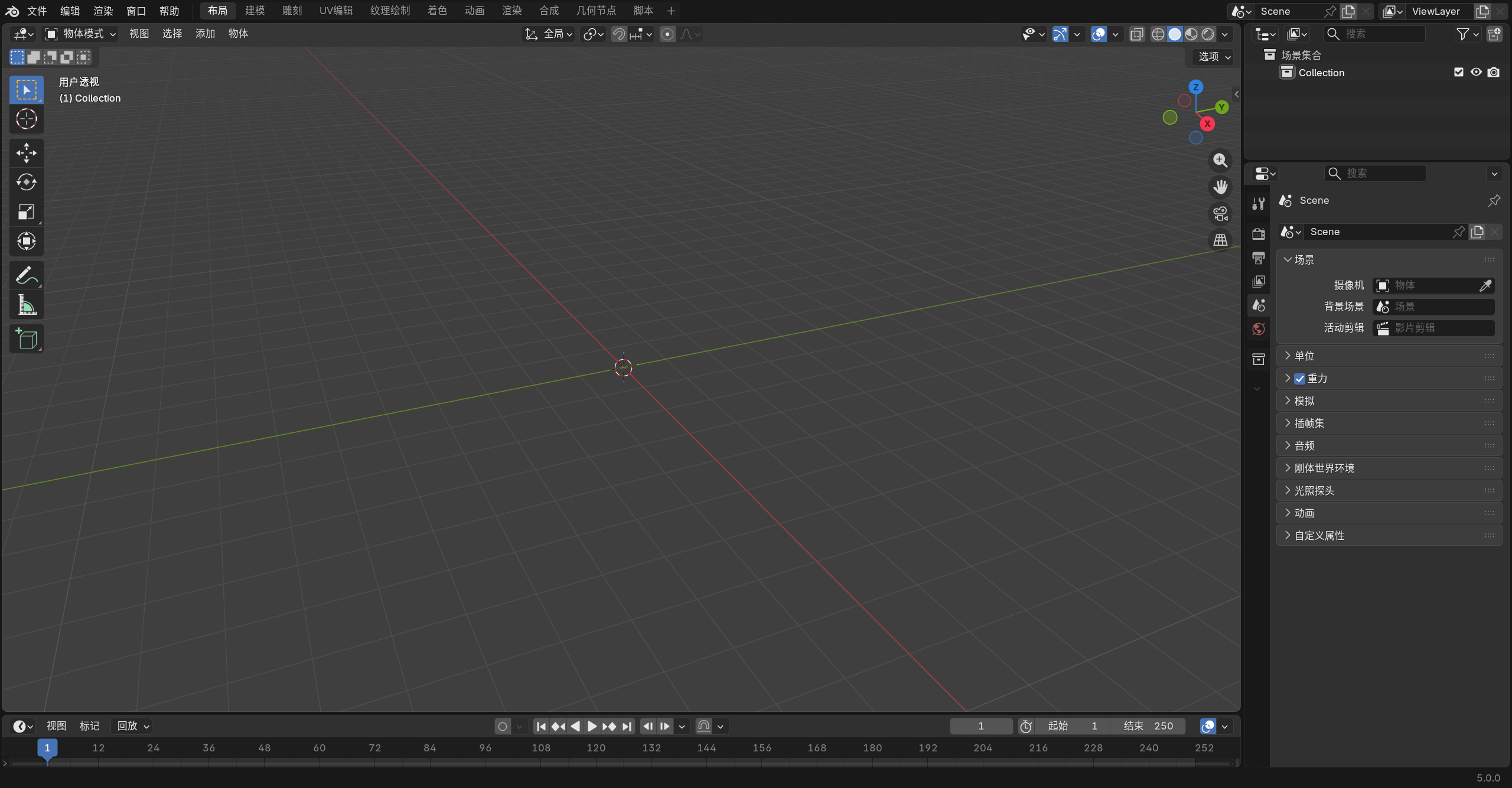
Task: Open the 全局 transform orientation dropdown
Action: 549,34
